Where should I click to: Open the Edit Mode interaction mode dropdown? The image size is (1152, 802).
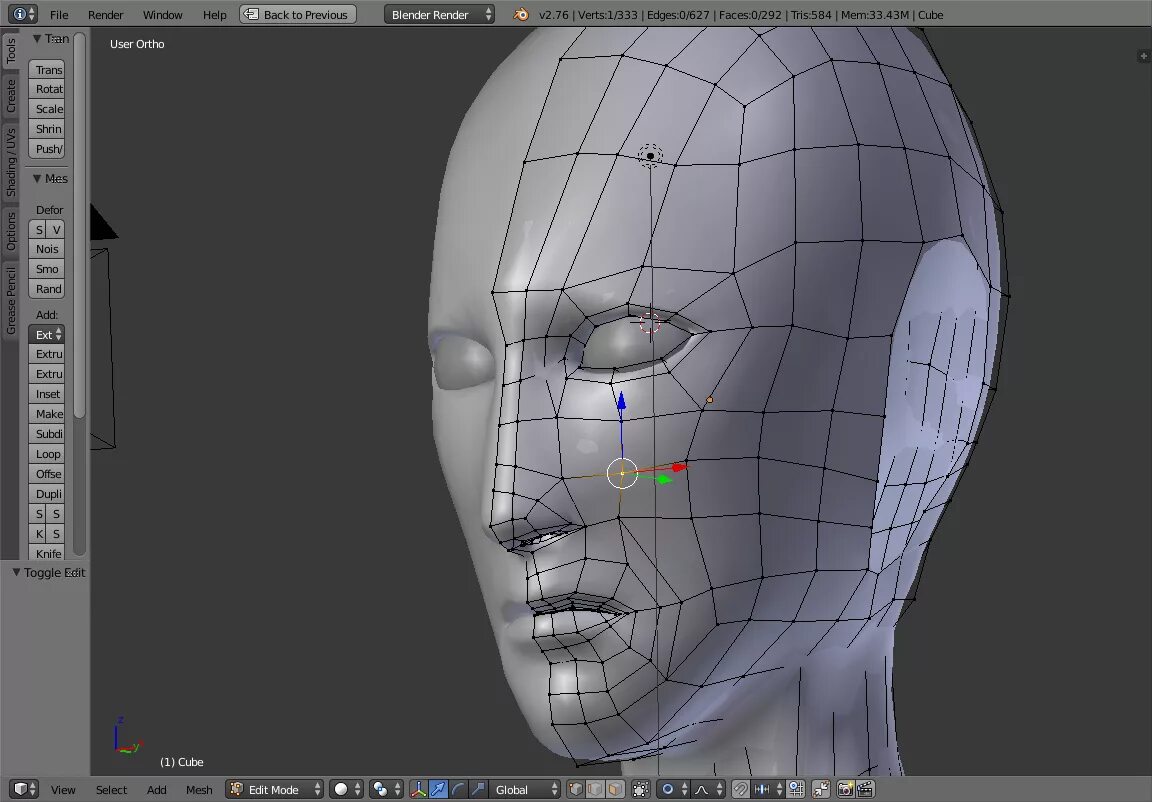click(274, 790)
